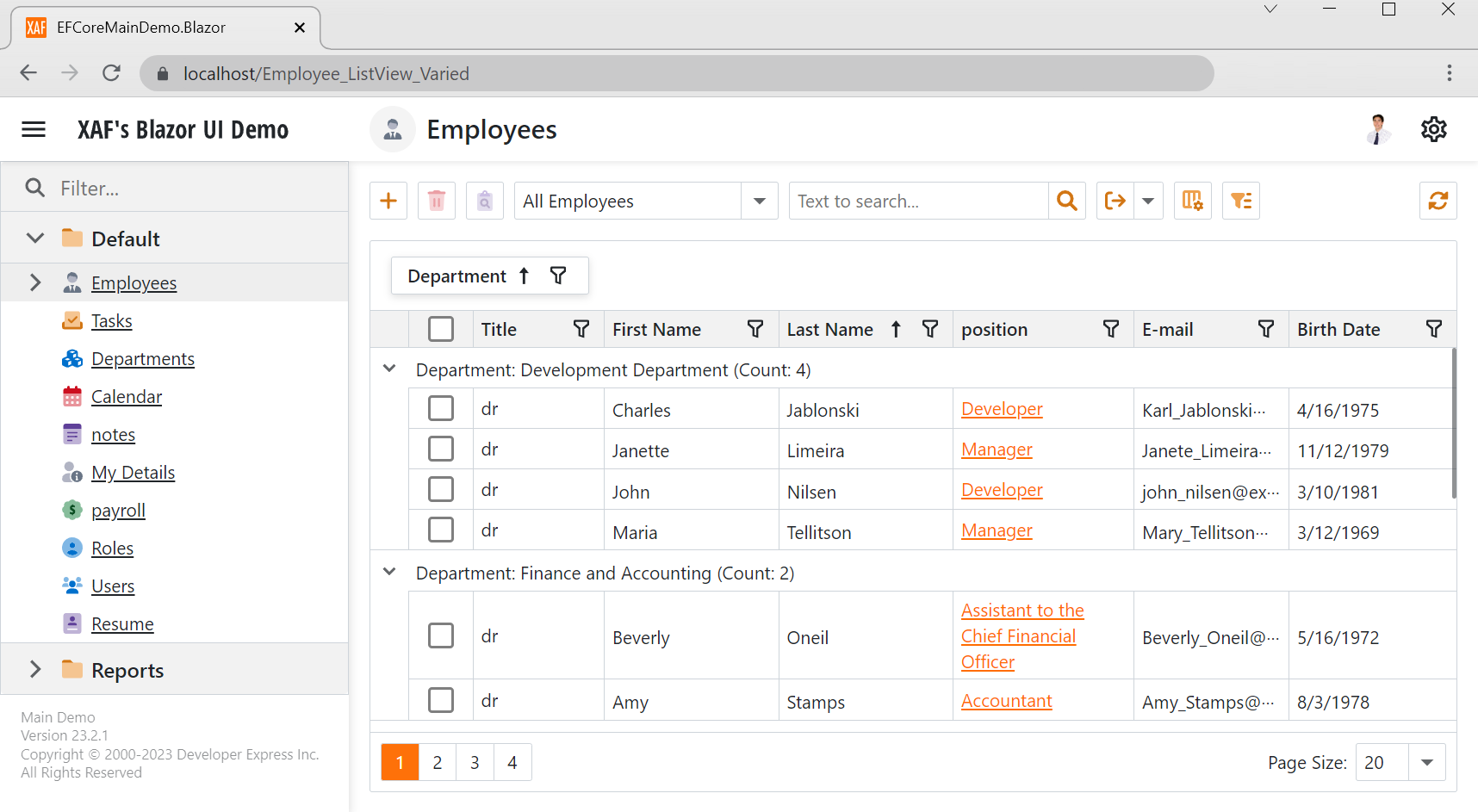Click the Department sort arrow in group panel
The image size is (1478, 812).
524,276
